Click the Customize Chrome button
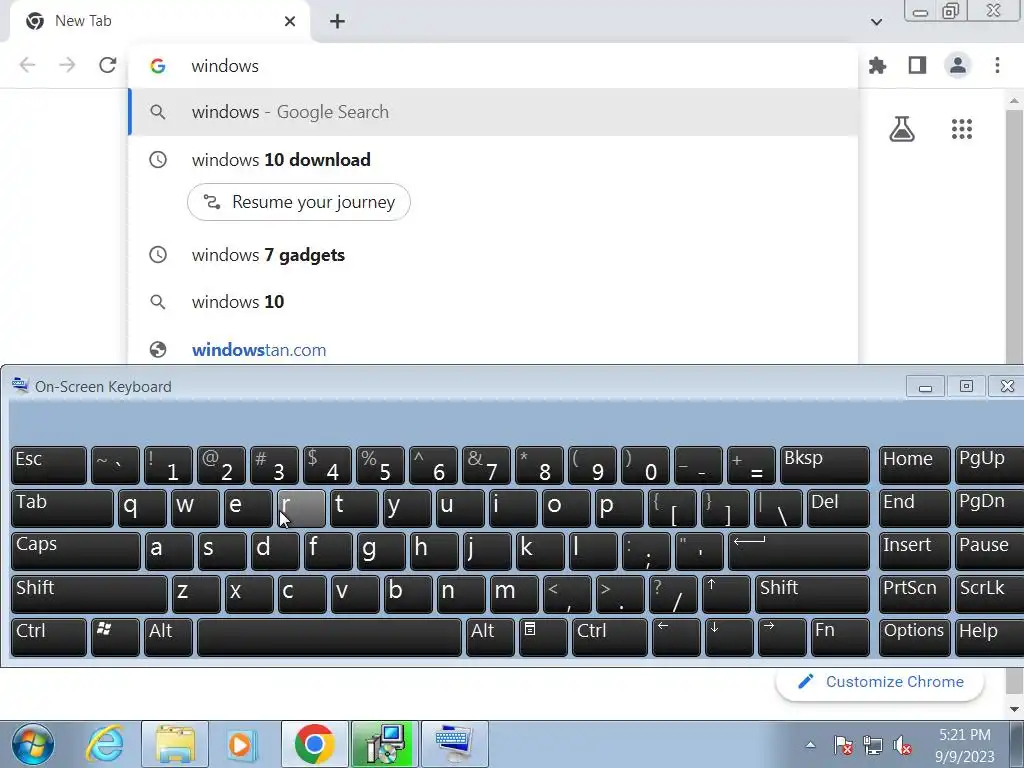 tap(880, 682)
